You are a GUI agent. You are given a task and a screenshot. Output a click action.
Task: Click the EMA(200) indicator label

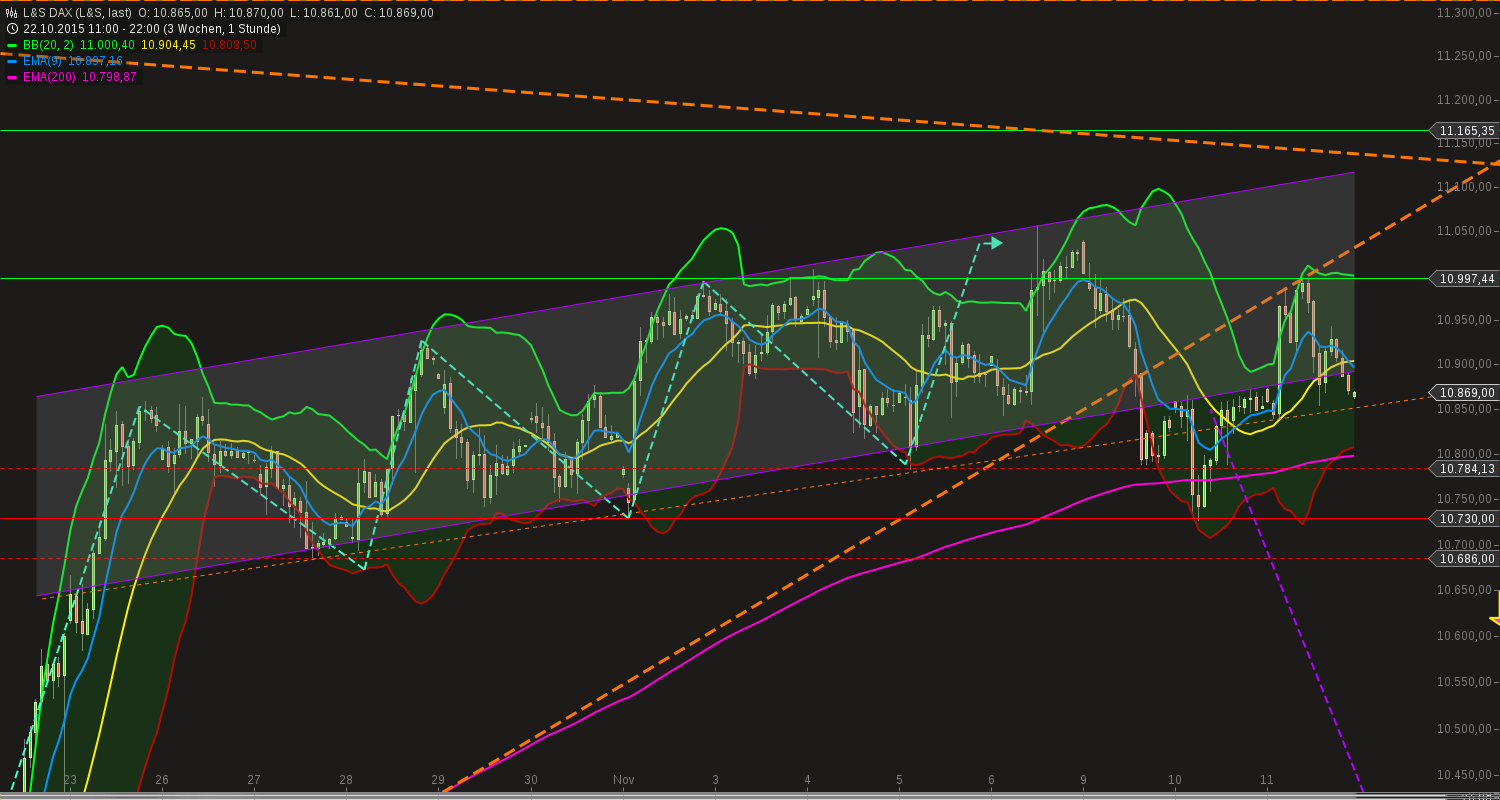pos(50,77)
